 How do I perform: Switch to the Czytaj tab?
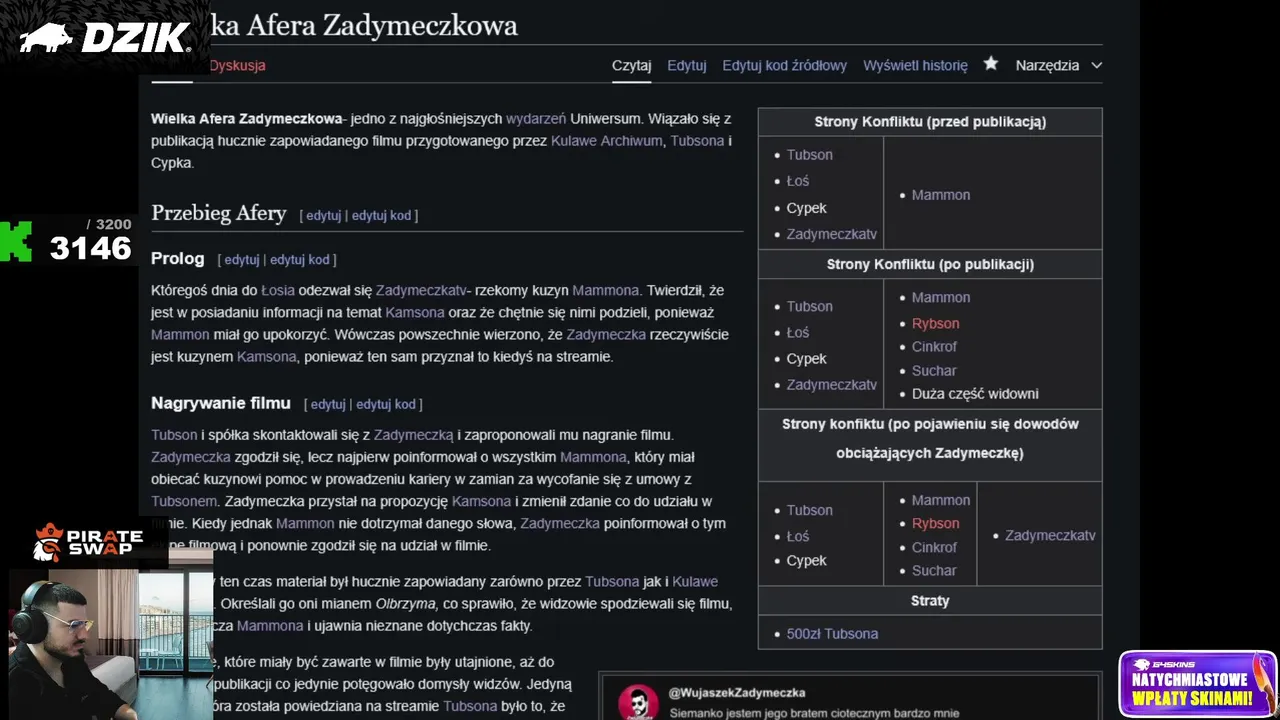click(x=631, y=65)
